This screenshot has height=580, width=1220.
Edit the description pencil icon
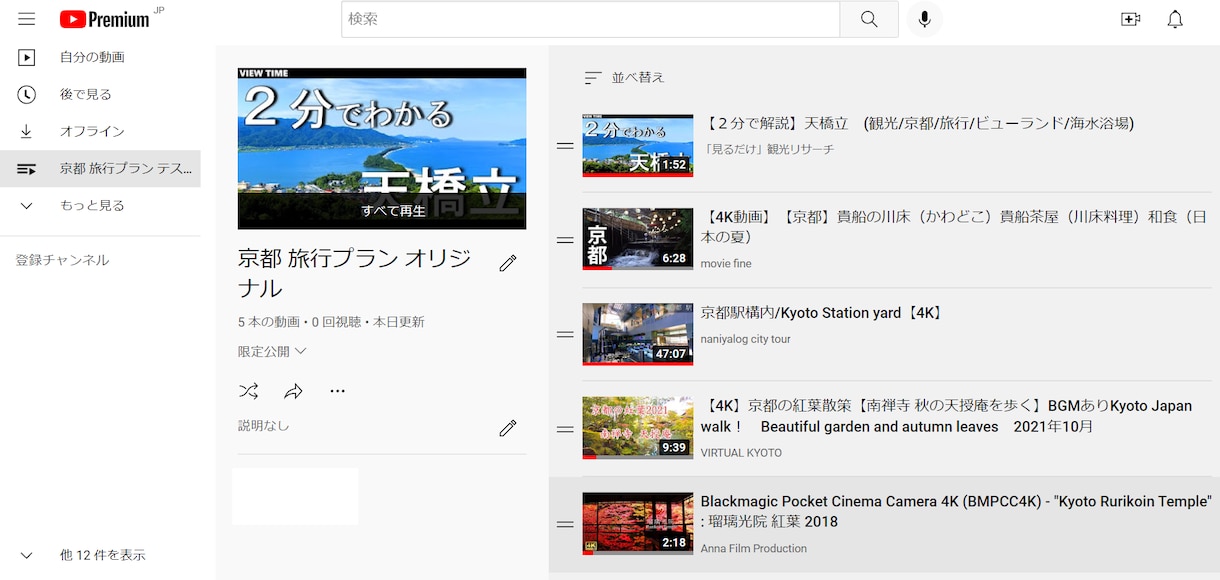(508, 428)
